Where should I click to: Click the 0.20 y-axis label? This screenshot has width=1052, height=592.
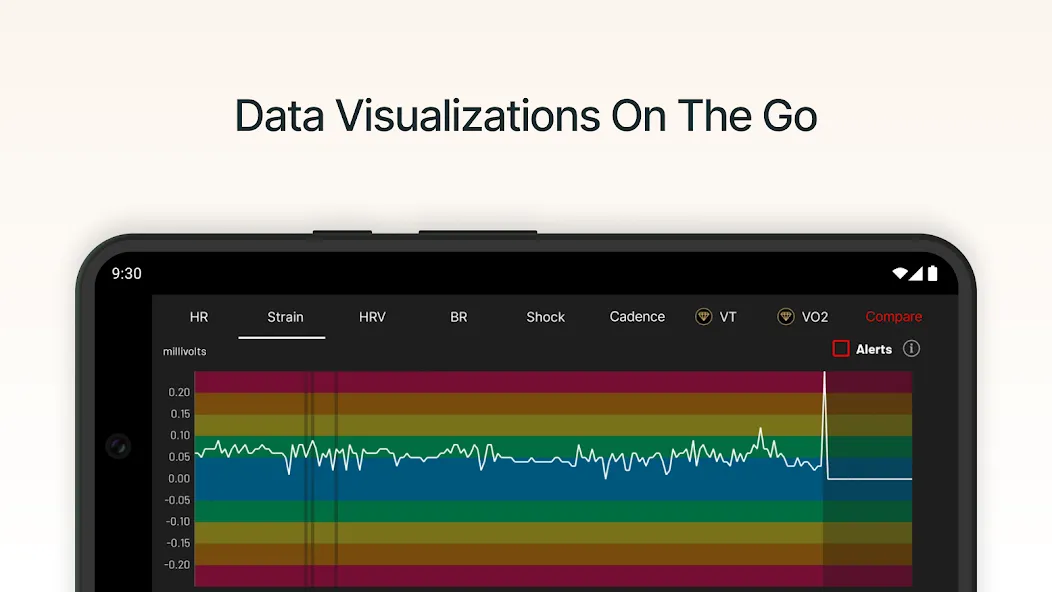coord(179,392)
